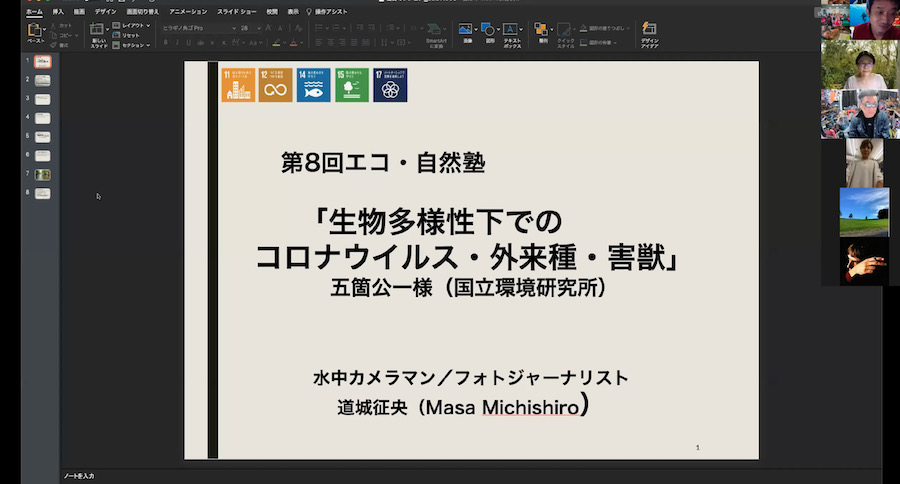
Task: Click the increase font size icon
Action: point(268,28)
